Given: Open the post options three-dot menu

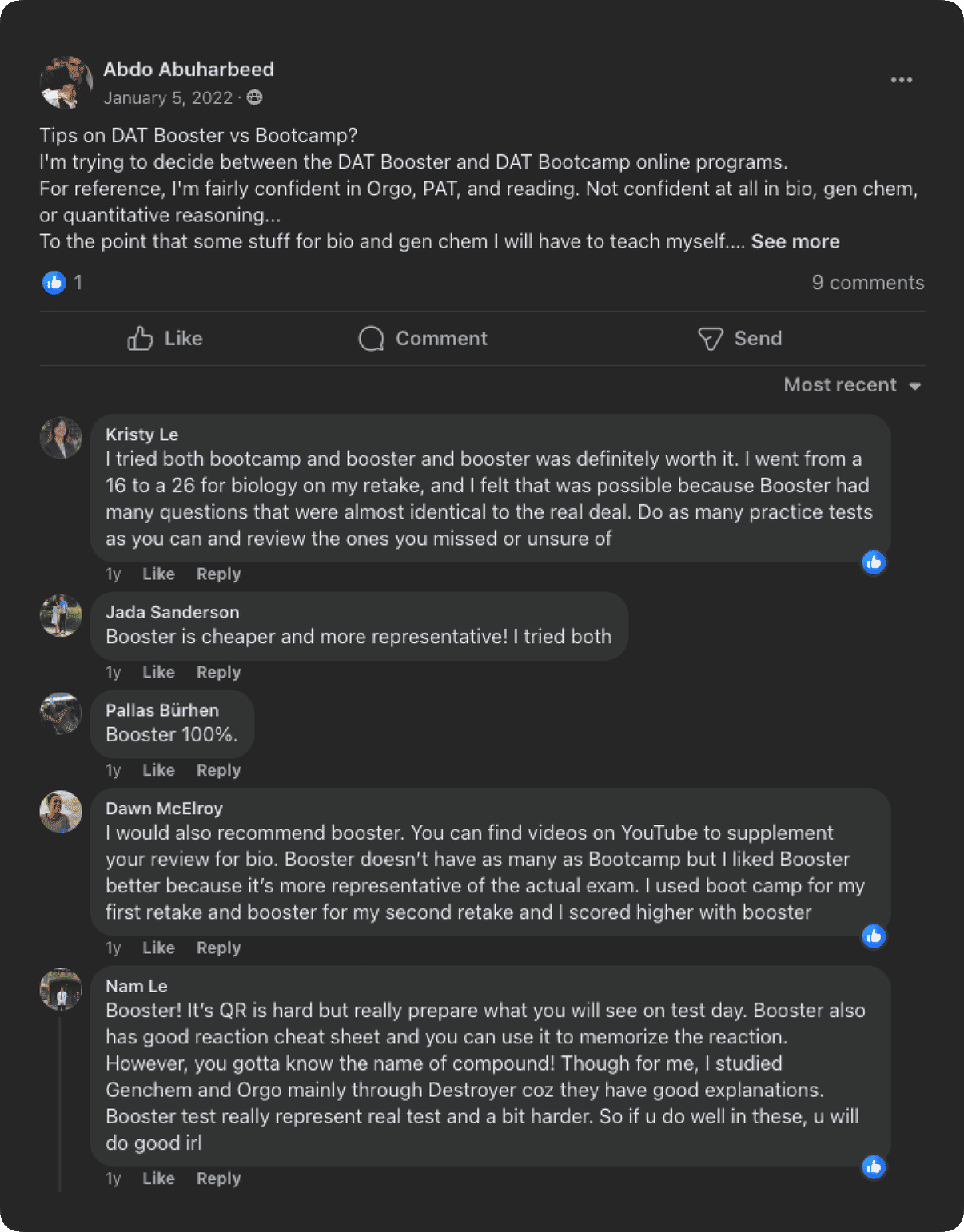Looking at the screenshot, I should pyautogui.click(x=901, y=80).
